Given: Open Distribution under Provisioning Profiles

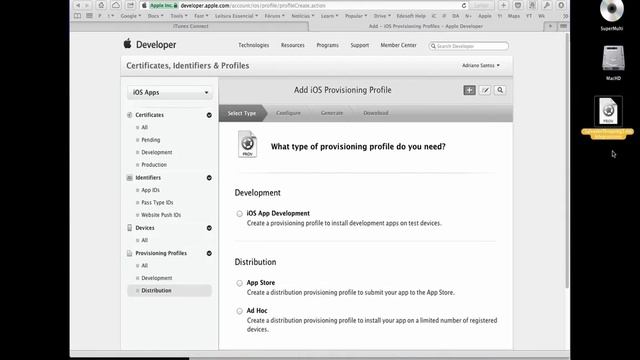Looking at the screenshot, I should (x=169, y=291).
